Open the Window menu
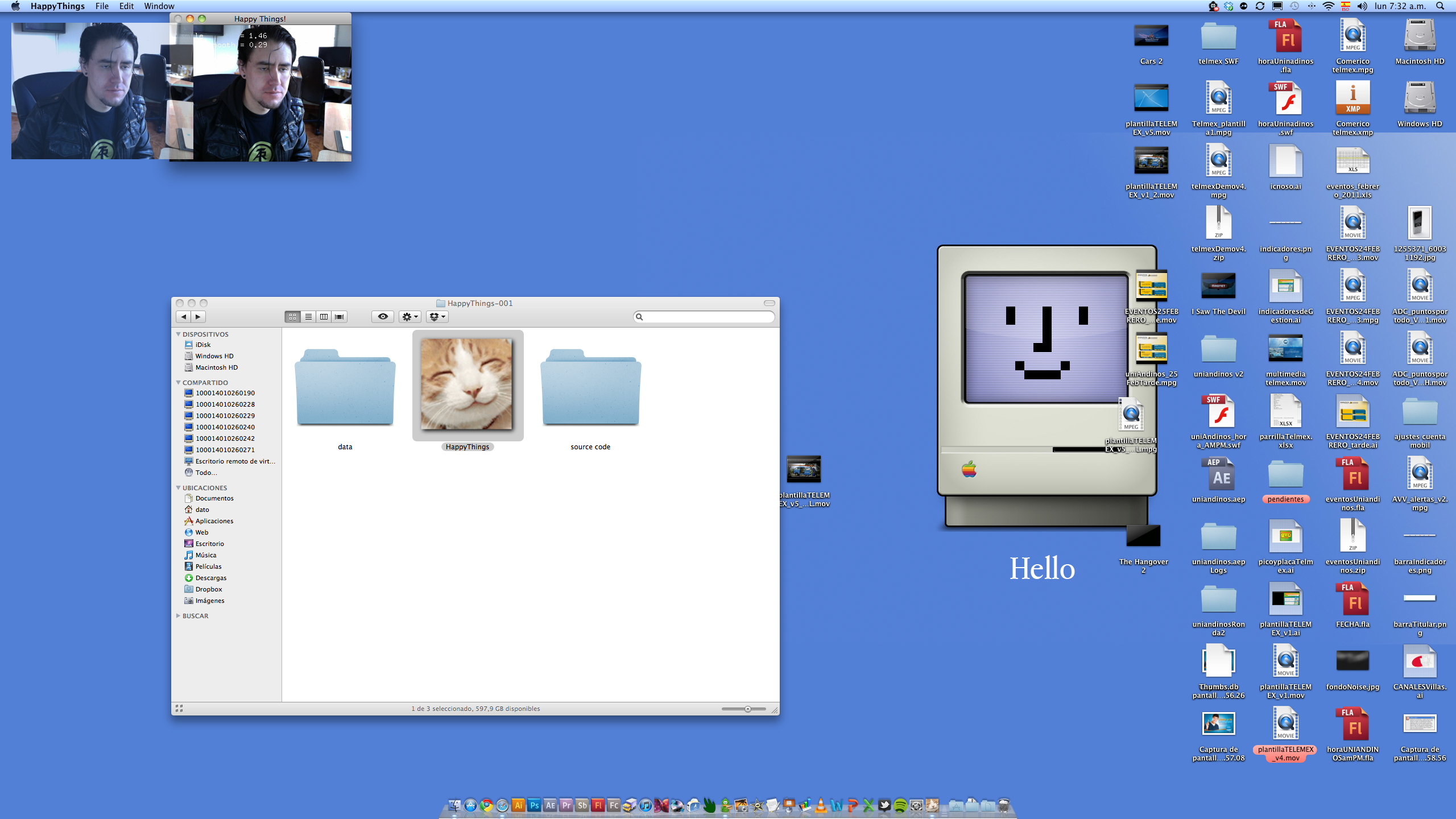This screenshot has width=1456, height=819. click(x=159, y=6)
